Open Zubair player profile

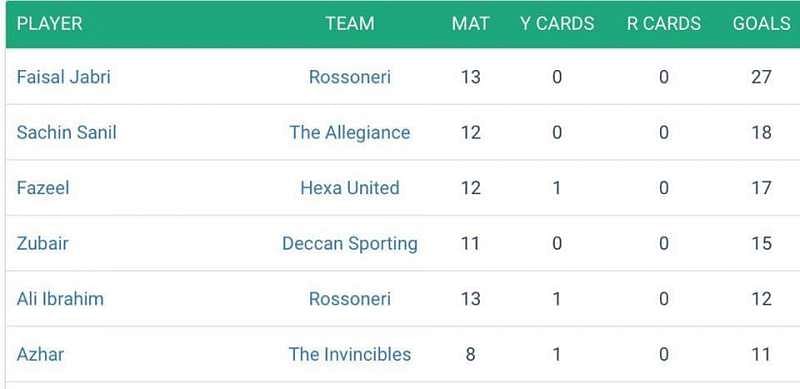(42, 244)
